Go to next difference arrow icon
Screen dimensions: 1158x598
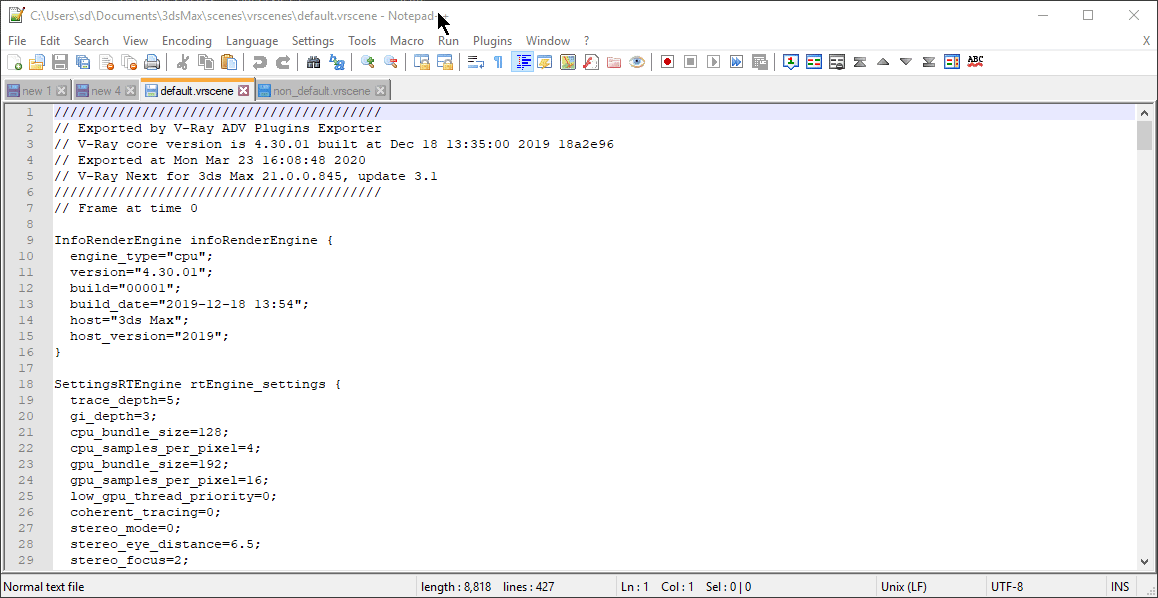(x=906, y=62)
